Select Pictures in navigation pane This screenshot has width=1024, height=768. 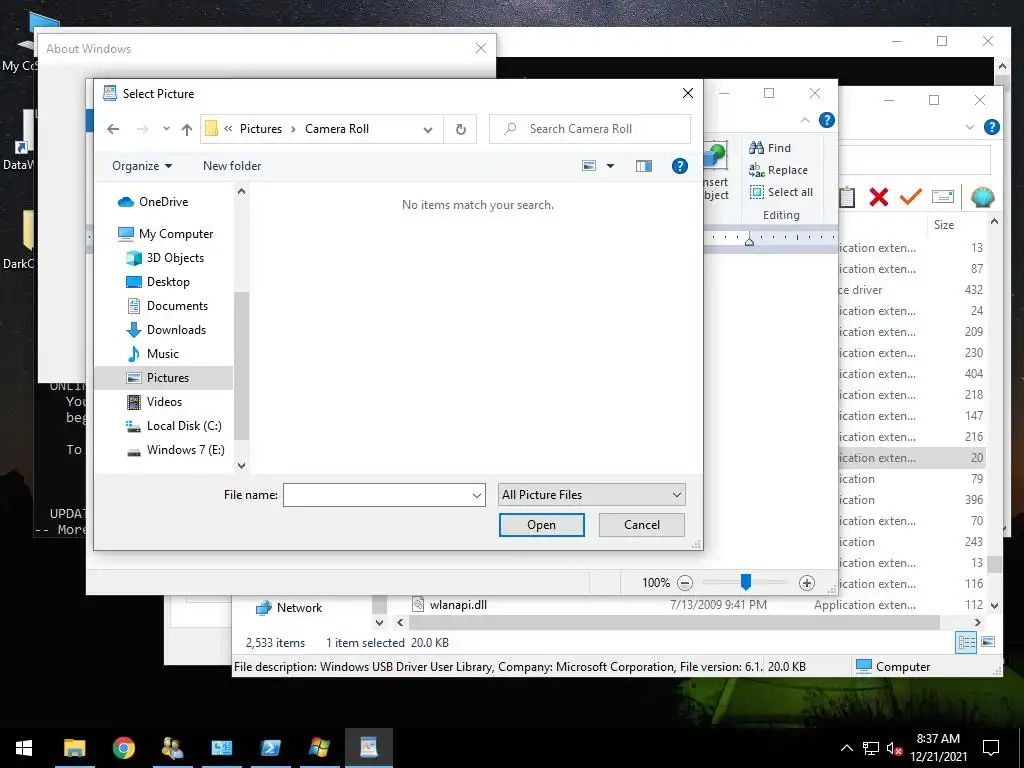click(167, 378)
